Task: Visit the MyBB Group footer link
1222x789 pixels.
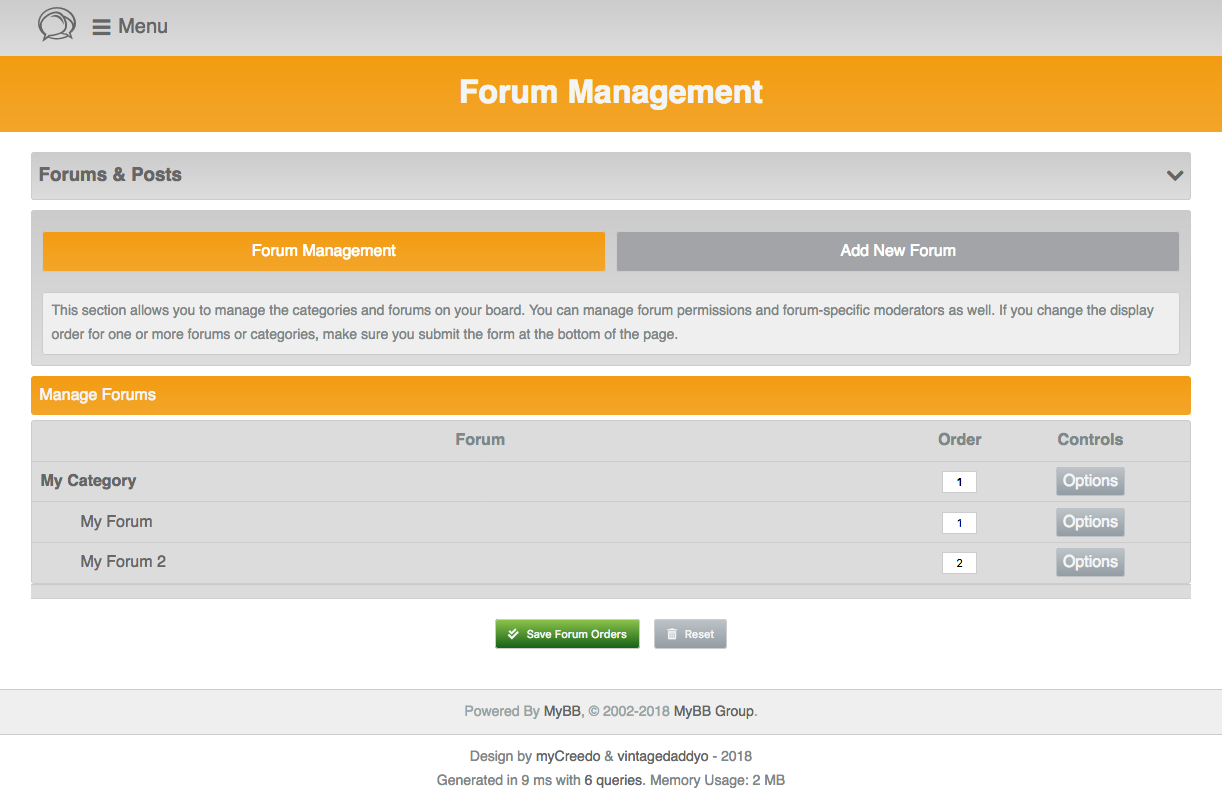Action: pyautogui.click(x=713, y=712)
